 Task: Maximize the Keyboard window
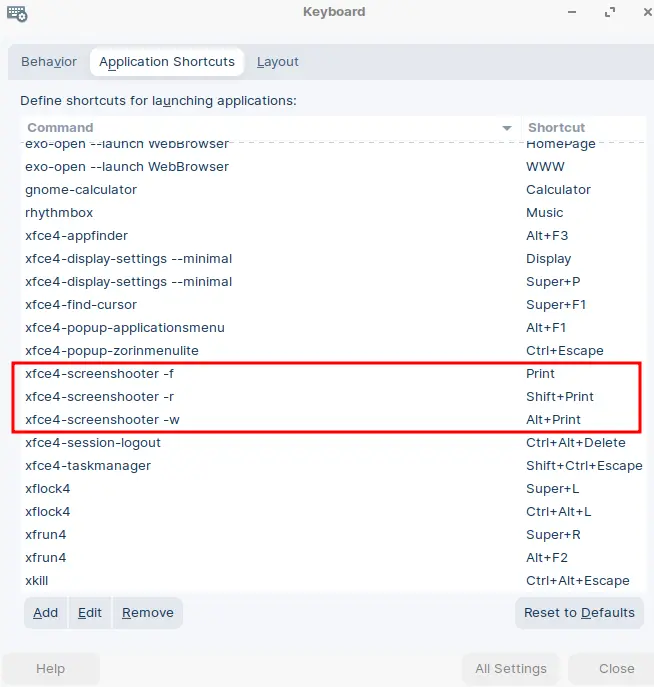[610, 12]
